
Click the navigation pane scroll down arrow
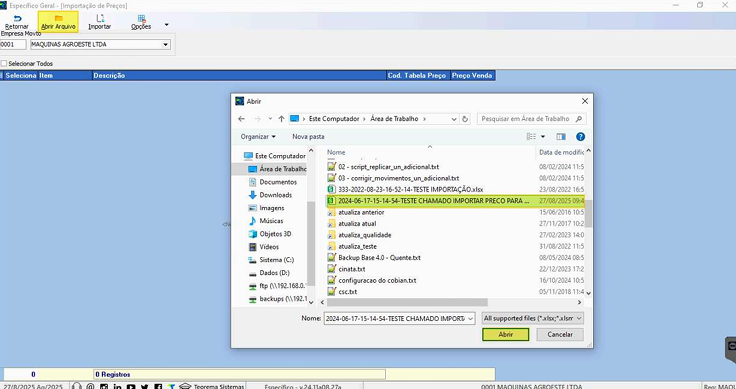coord(311,303)
